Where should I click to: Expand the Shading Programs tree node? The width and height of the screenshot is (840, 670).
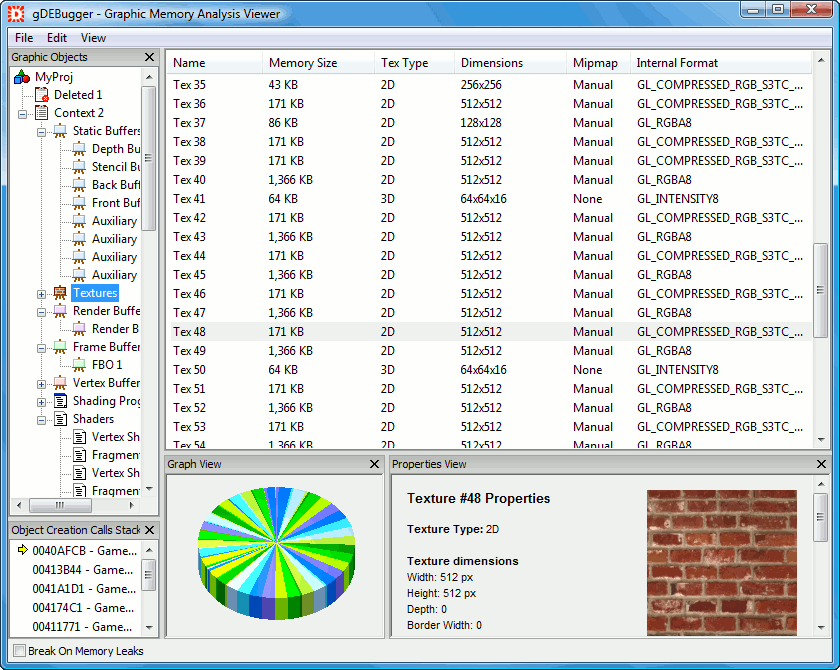tap(42, 402)
